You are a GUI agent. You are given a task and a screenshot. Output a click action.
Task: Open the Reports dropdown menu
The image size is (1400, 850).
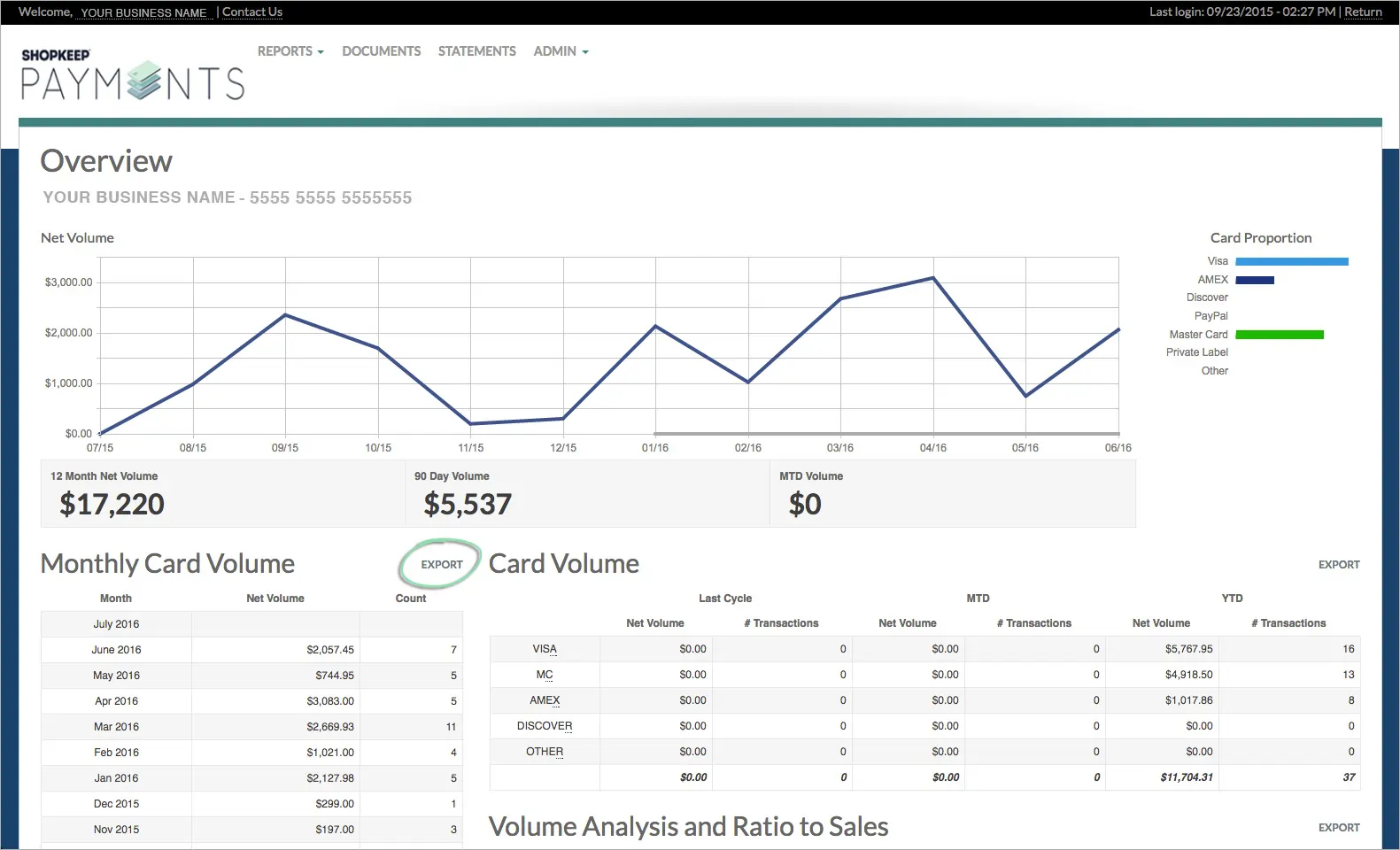click(x=290, y=51)
